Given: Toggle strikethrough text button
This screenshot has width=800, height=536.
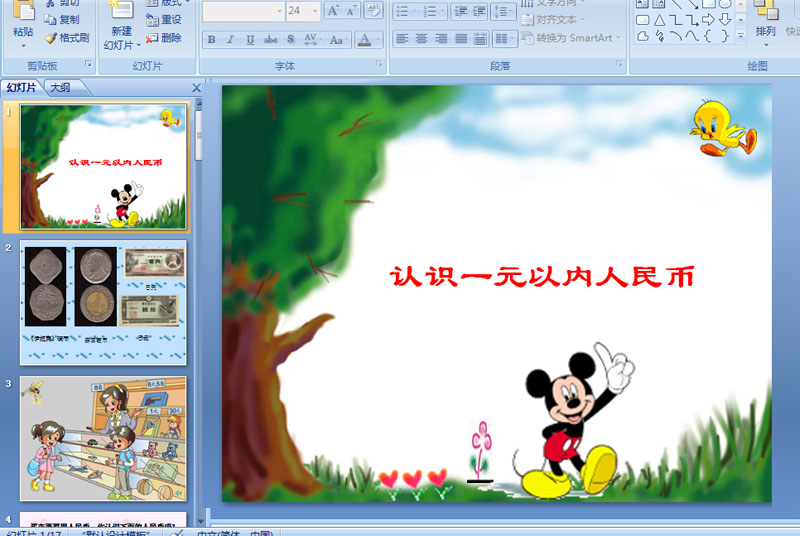Looking at the screenshot, I should coord(270,39).
